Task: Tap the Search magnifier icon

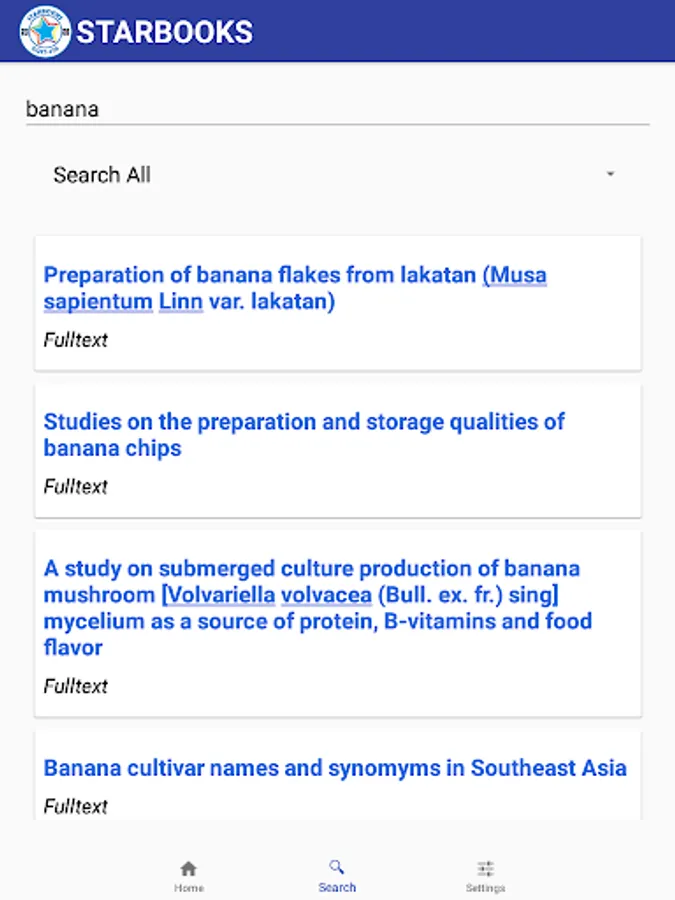Action: click(x=337, y=867)
